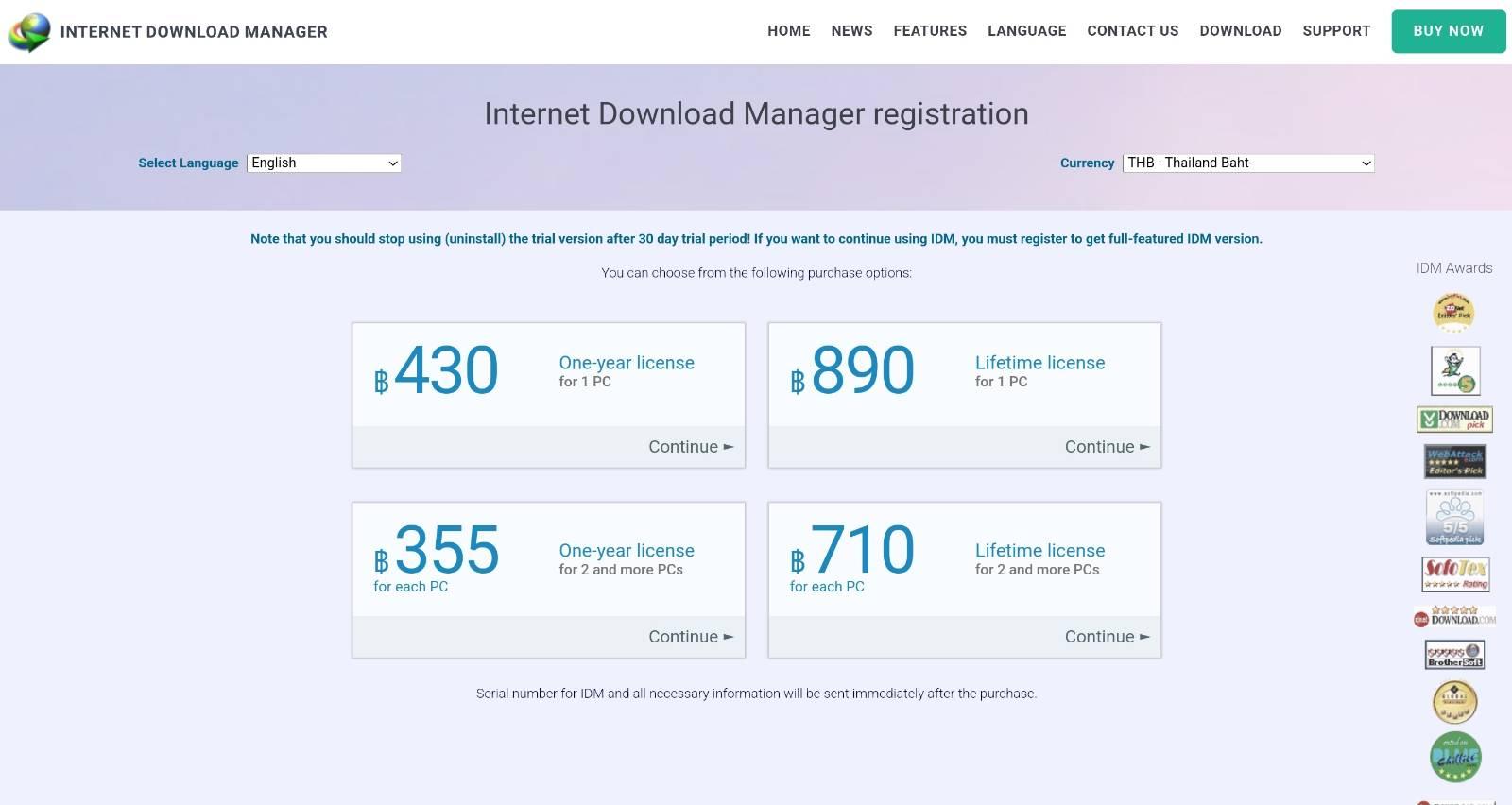Click "One-year license" for 2 and more PCs
The image size is (1512, 805).
(x=627, y=551)
